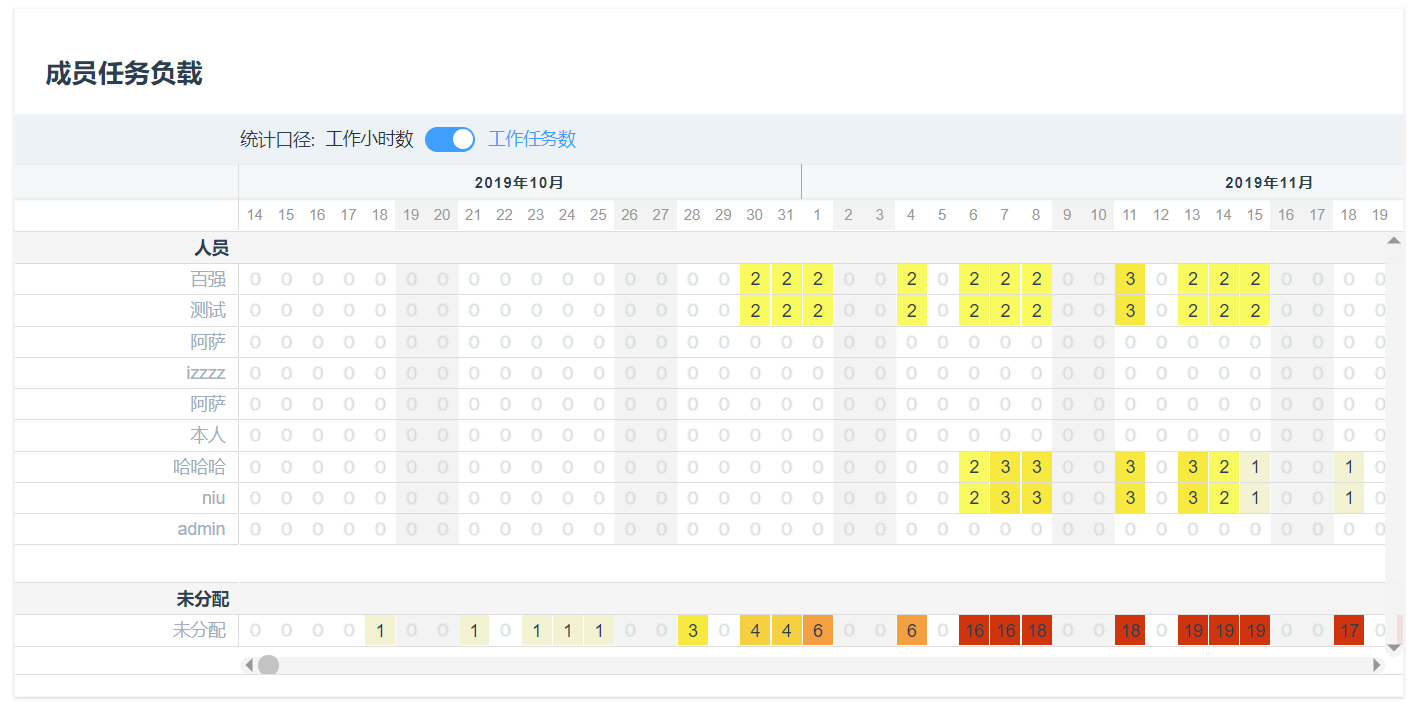The height and width of the screenshot is (711, 1415).
Task: Toggle the 统计口径 statistics switch
Action: coord(449,140)
